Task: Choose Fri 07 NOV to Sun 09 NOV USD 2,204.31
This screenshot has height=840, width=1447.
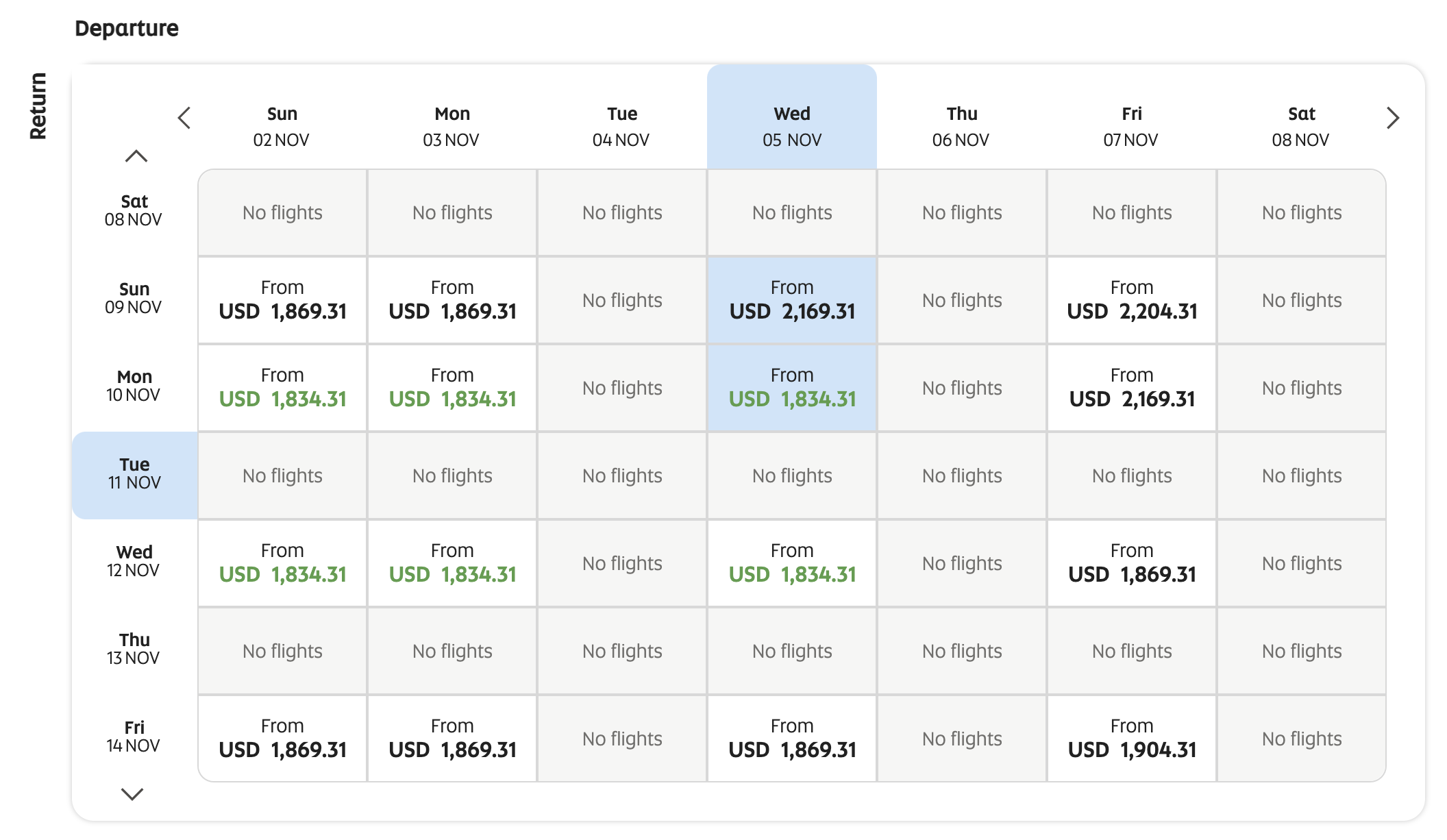Action: [1132, 300]
